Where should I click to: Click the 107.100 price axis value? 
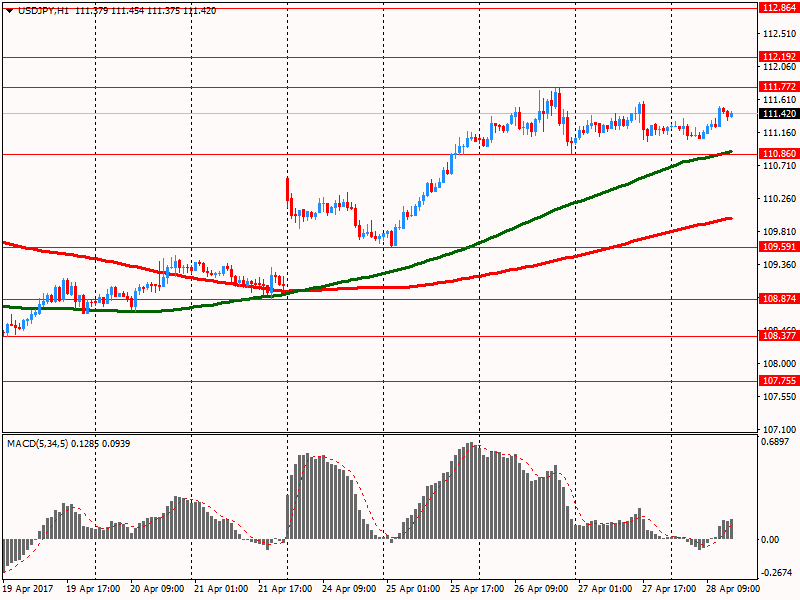pyautogui.click(x=779, y=430)
